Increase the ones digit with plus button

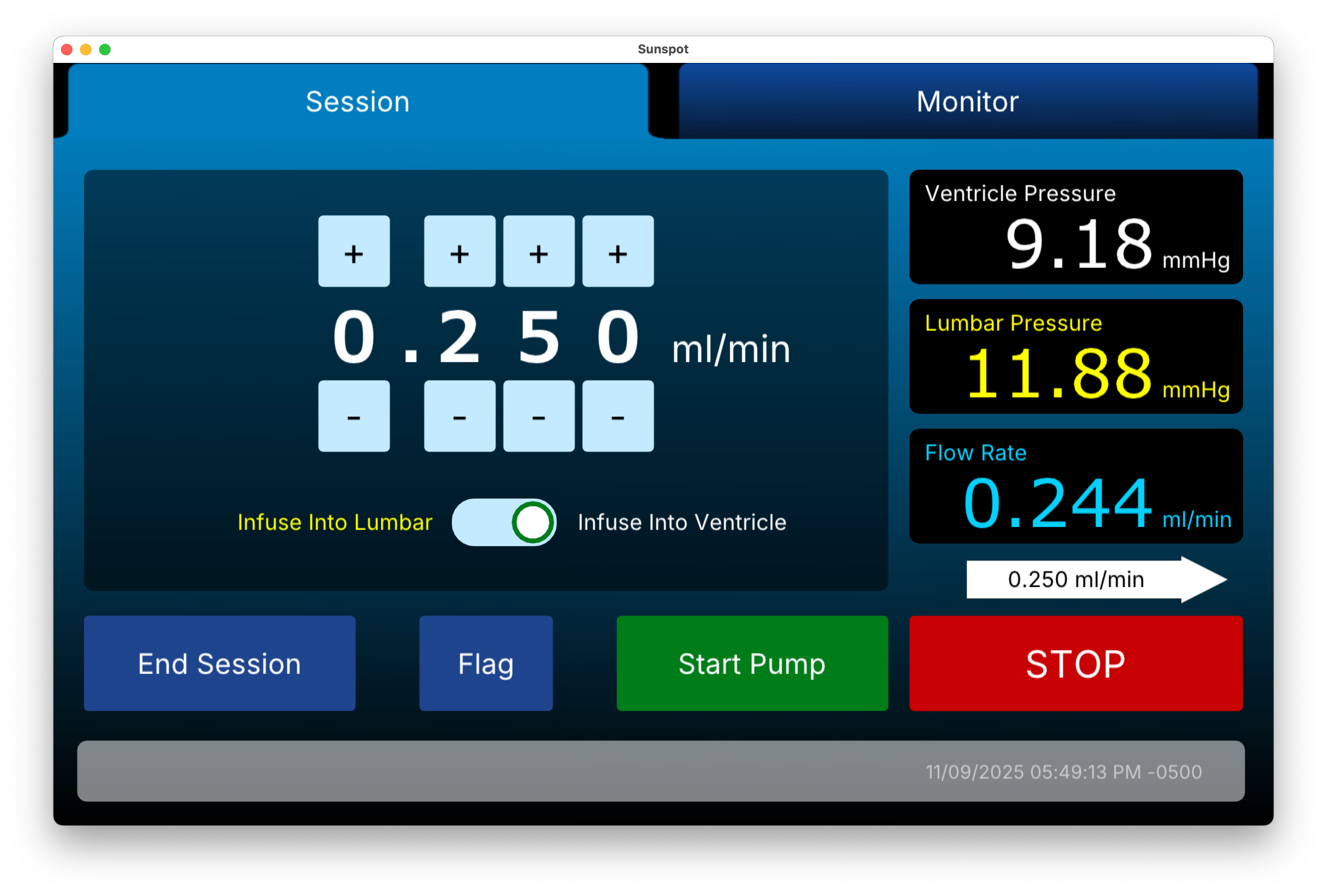(354, 251)
